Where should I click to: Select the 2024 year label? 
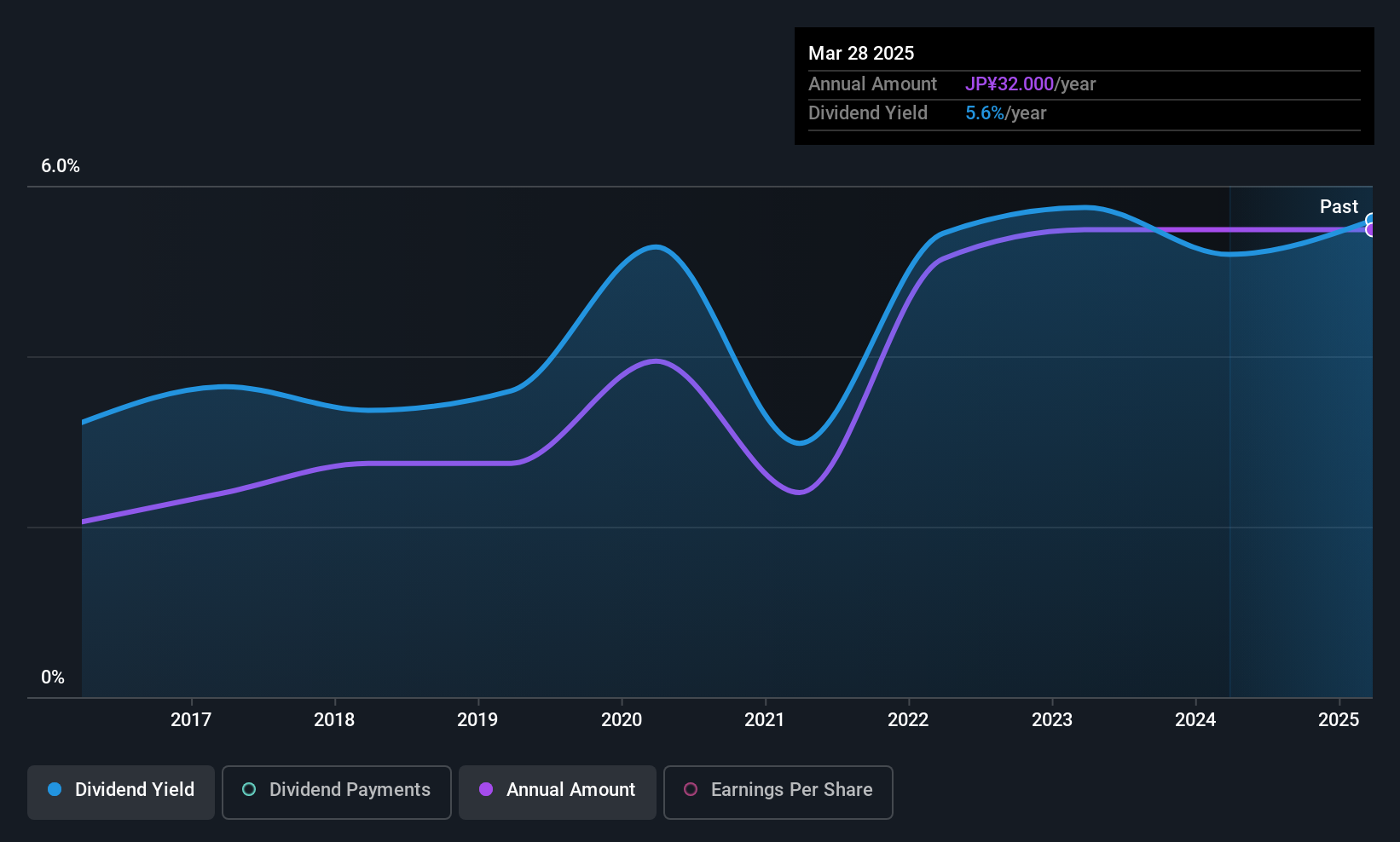tap(1195, 720)
